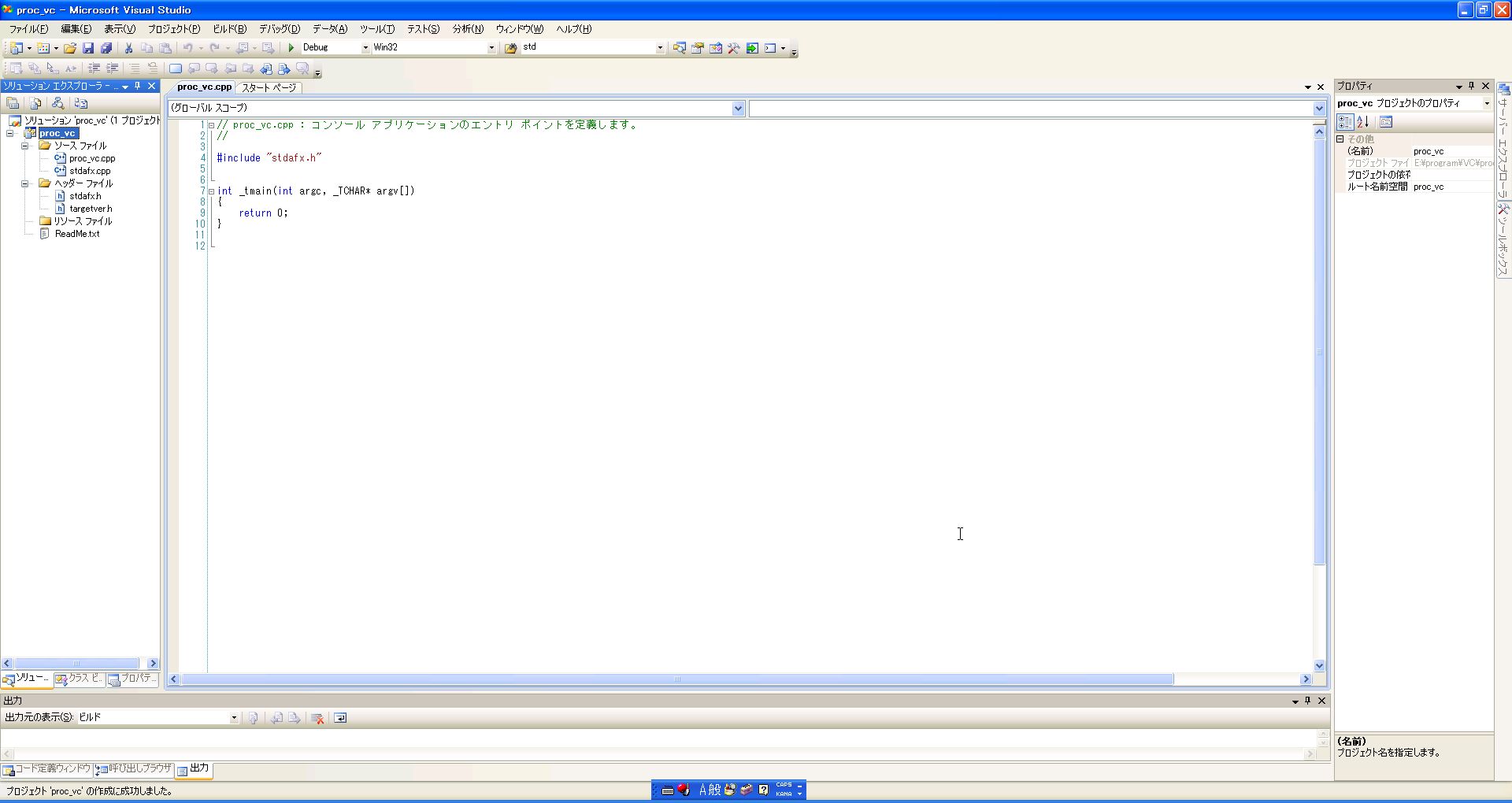Click the New Project toolbar icon
Viewport: 1512px width, 803px height.
point(16,48)
